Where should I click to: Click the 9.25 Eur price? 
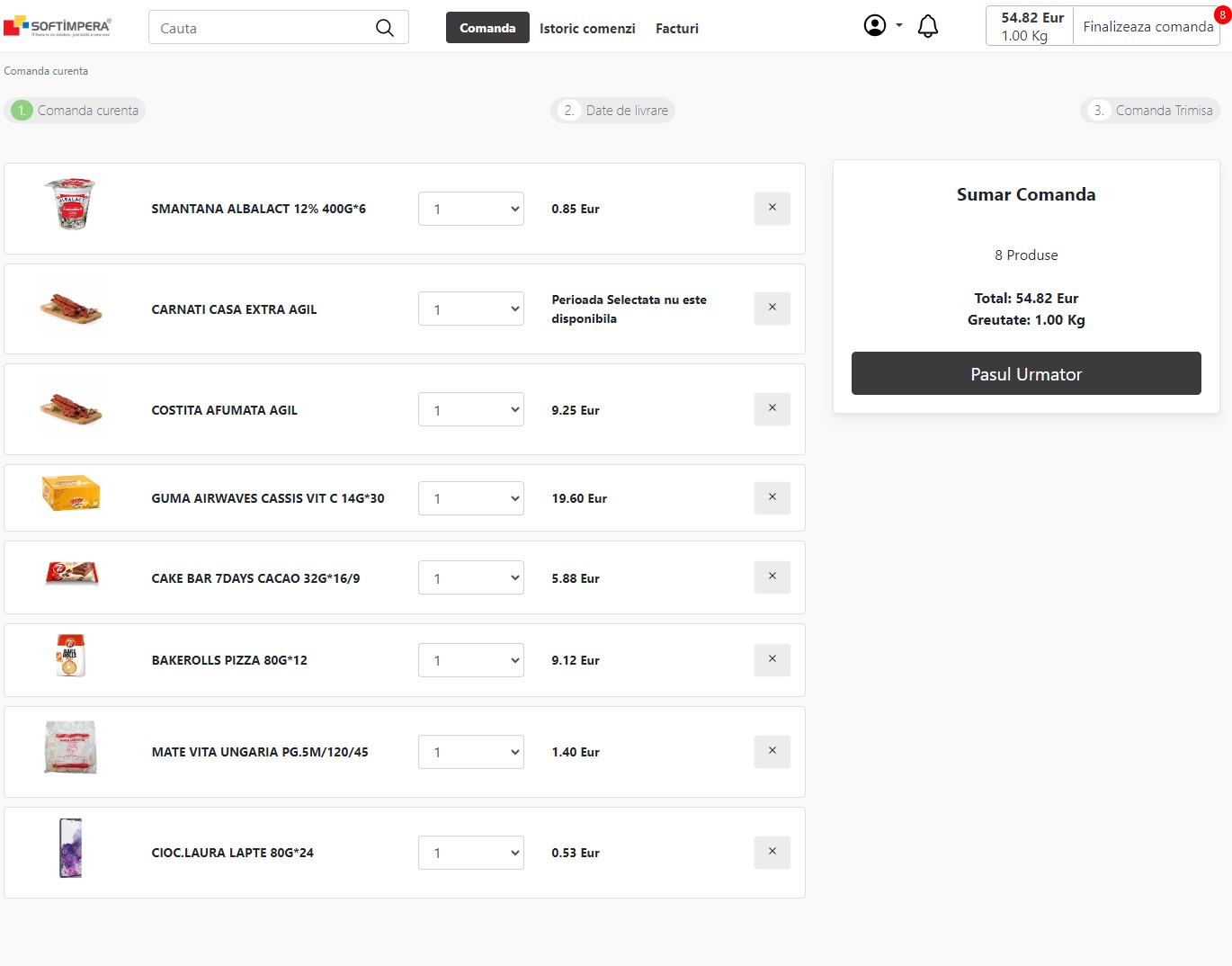pos(576,410)
